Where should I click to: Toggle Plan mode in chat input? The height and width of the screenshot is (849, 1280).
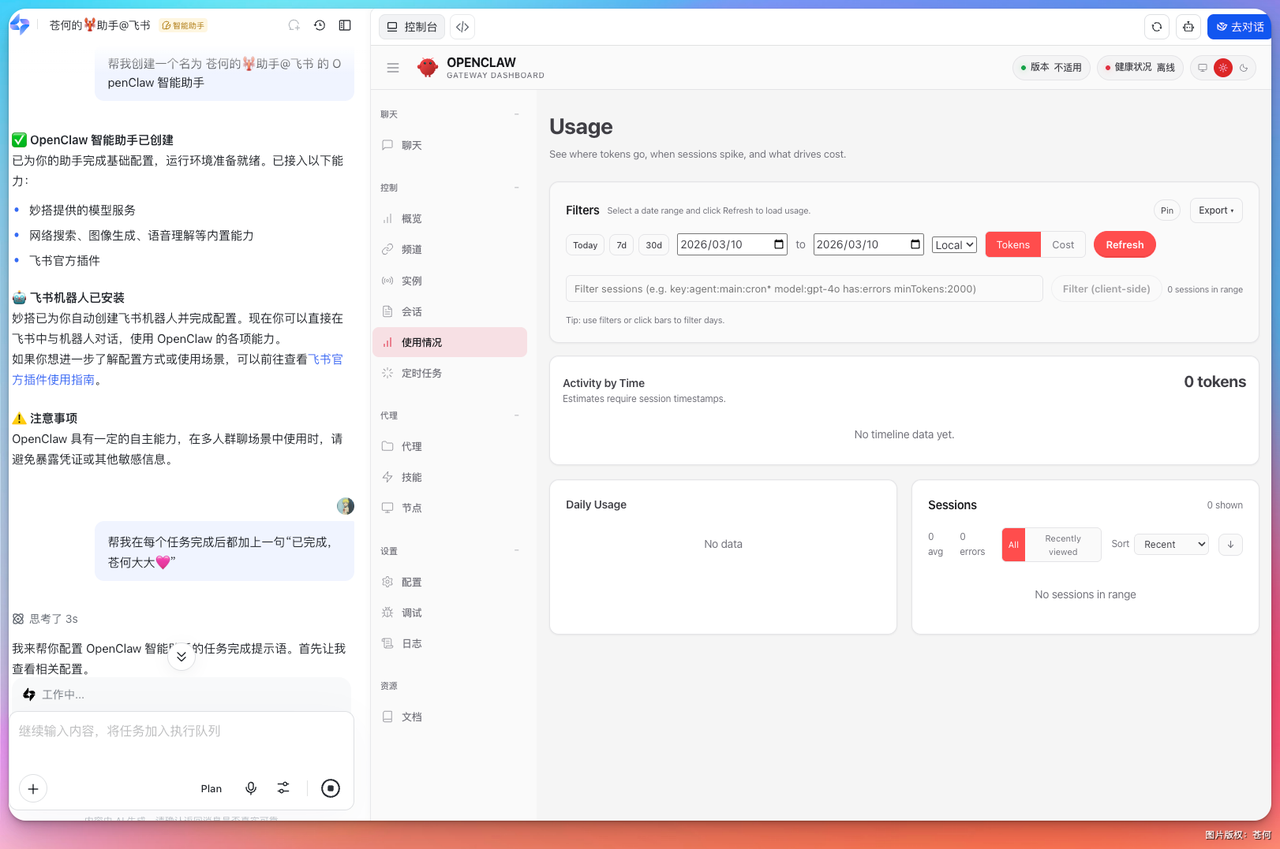tap(211, 789)
